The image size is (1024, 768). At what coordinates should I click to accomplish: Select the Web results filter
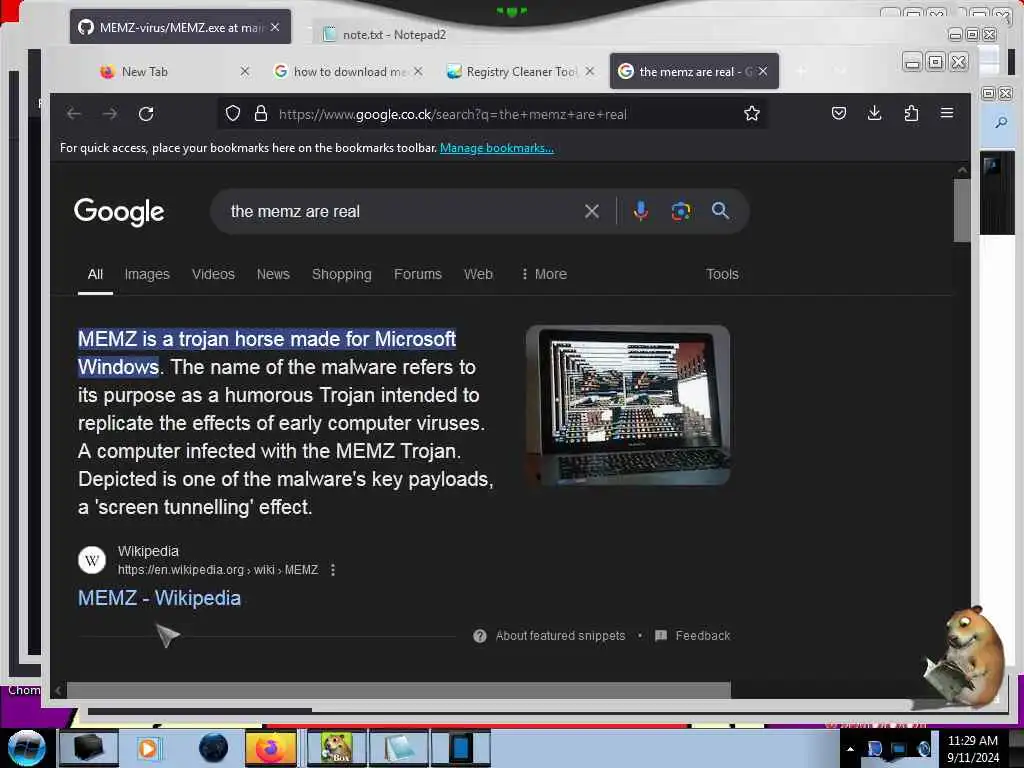tap(478, 274)
